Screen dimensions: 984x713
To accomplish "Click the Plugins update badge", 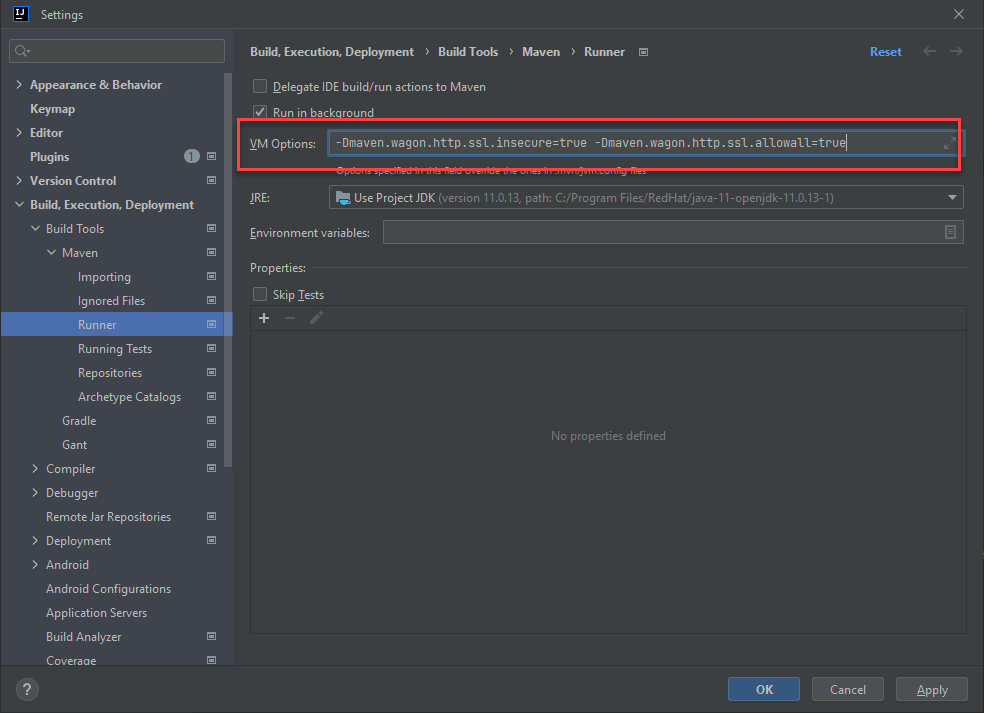I will click(x=191, y=156).
